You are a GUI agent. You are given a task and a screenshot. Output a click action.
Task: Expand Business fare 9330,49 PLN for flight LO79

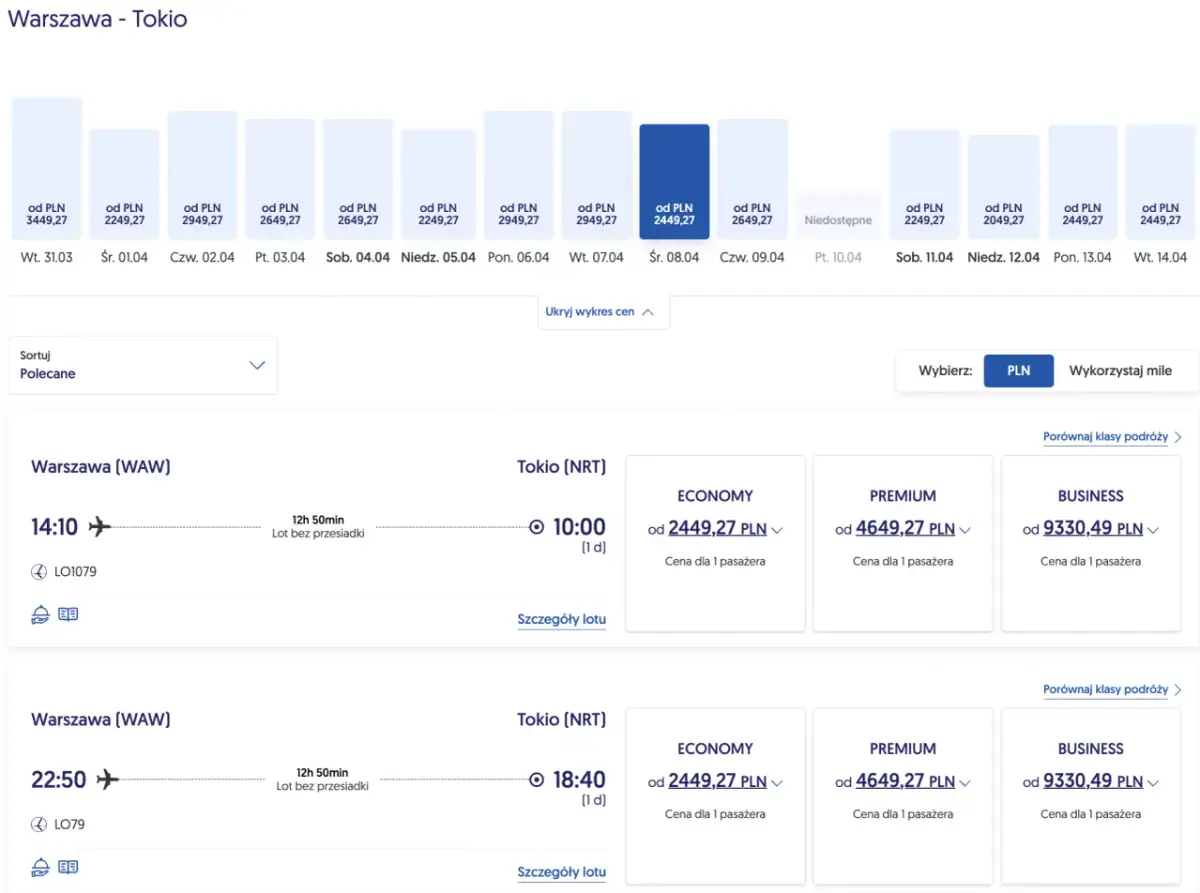[x=1090, y=781]
